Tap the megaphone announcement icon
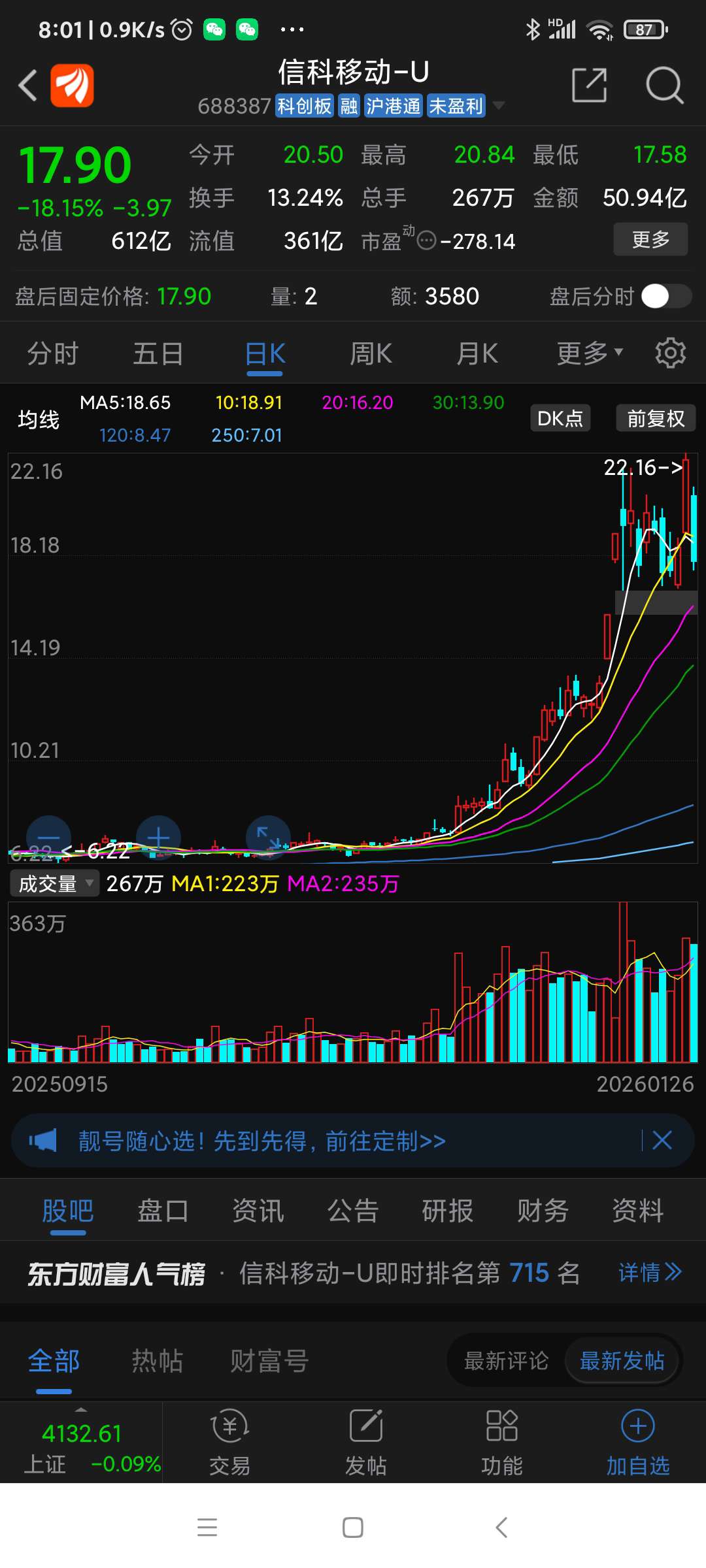Image resolution: width=706 pixels, height=1568 pixels. coord(43,1141)
